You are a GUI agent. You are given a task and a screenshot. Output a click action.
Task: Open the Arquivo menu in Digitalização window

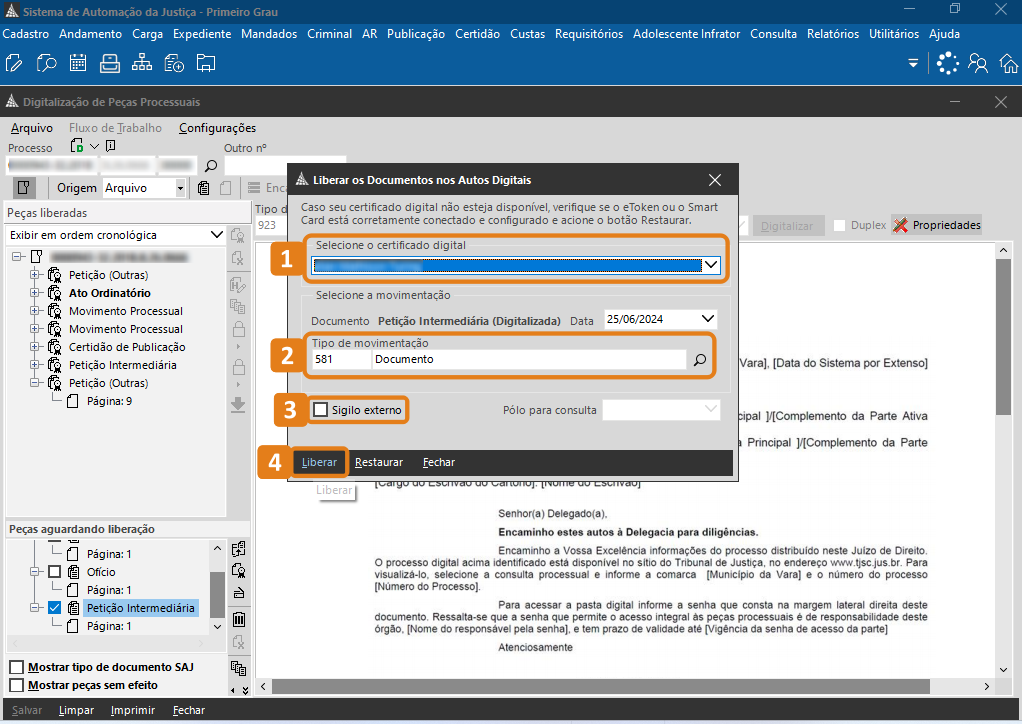point(32,128)
